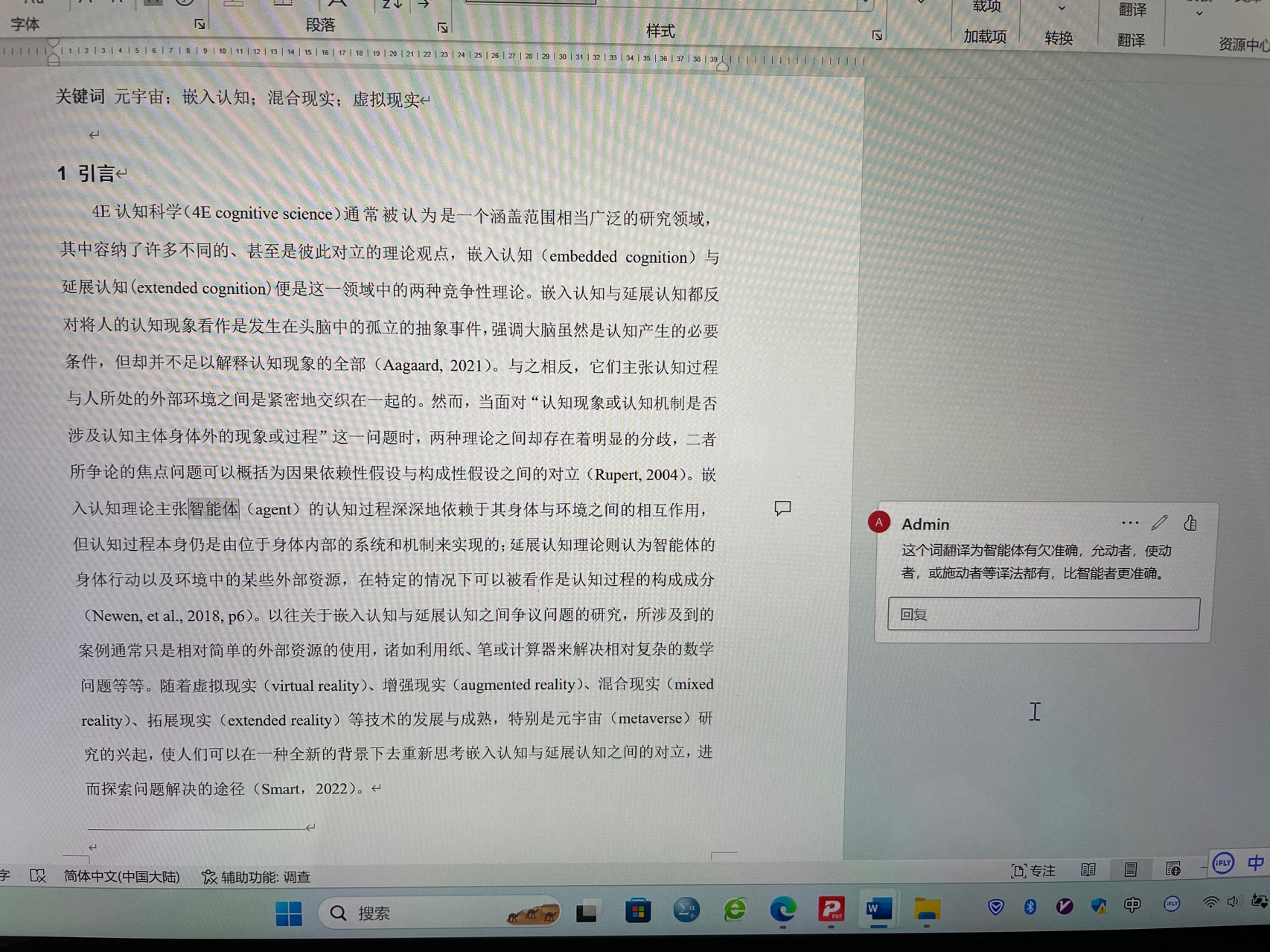
Task: Open File Explorer from the taskbar
Action: 927,908
